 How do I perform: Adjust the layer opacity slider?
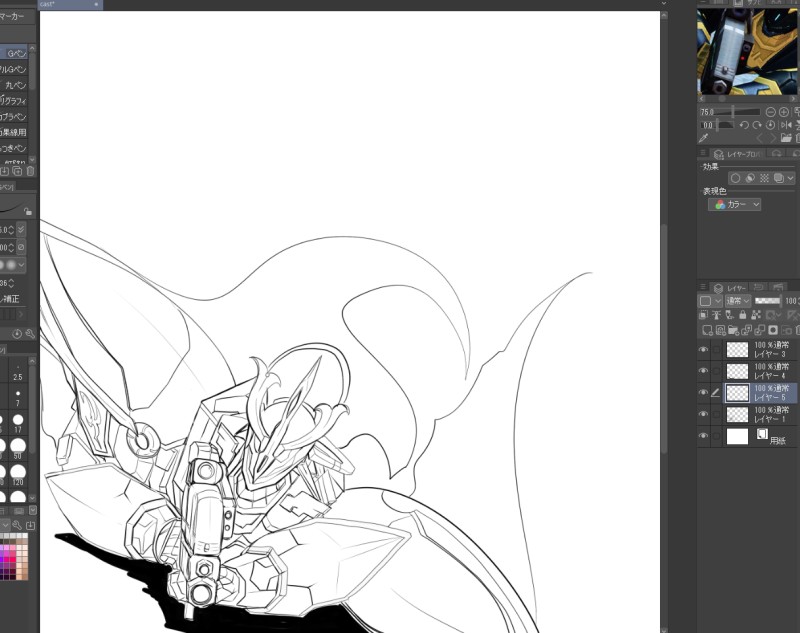point(767,301)
